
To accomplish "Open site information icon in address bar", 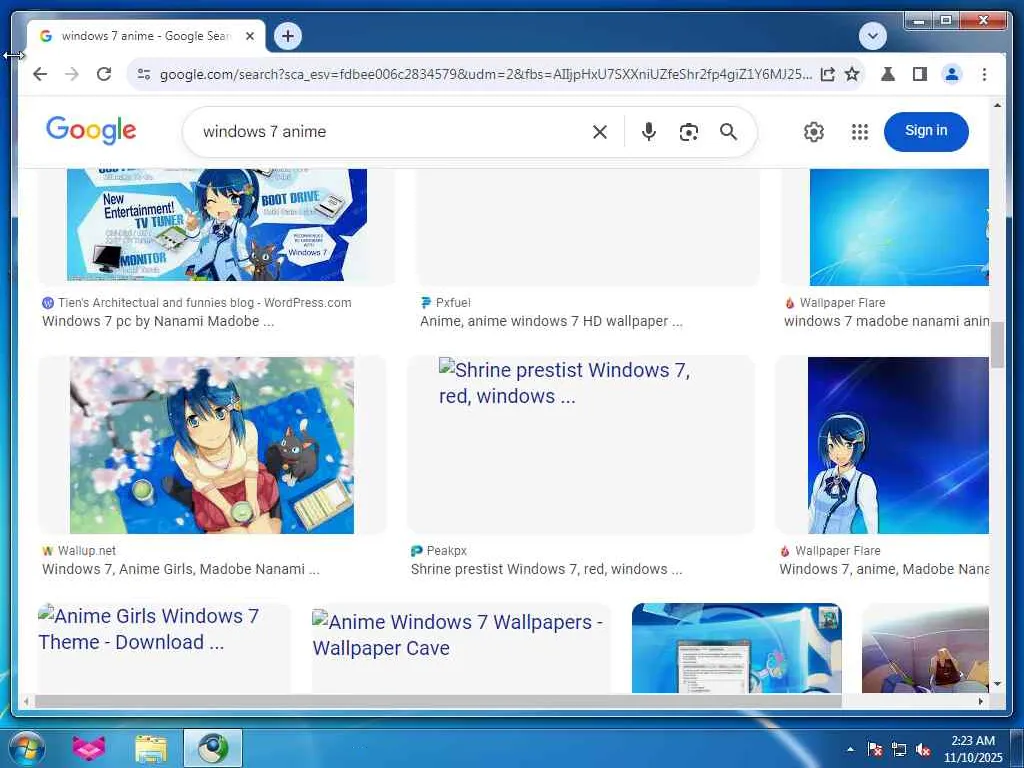I will (144, 74).
